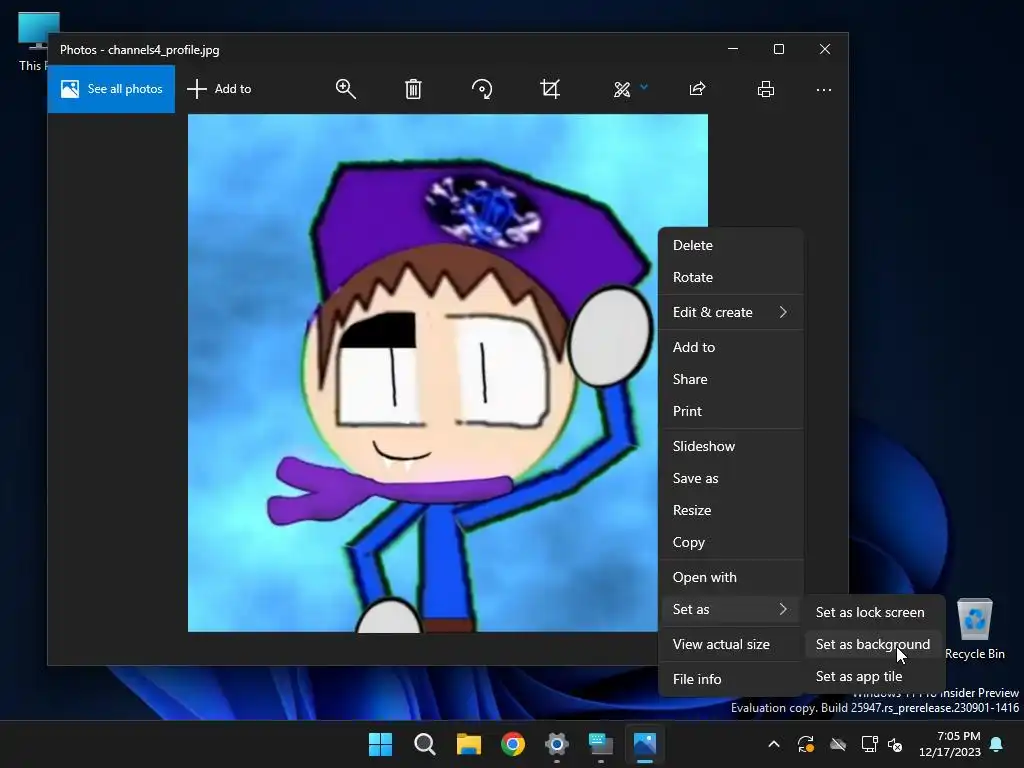Click the Print icon in toolbar
Image resolution: width=1024 pixels, height=768 pixels.
[x=765, y=89]
